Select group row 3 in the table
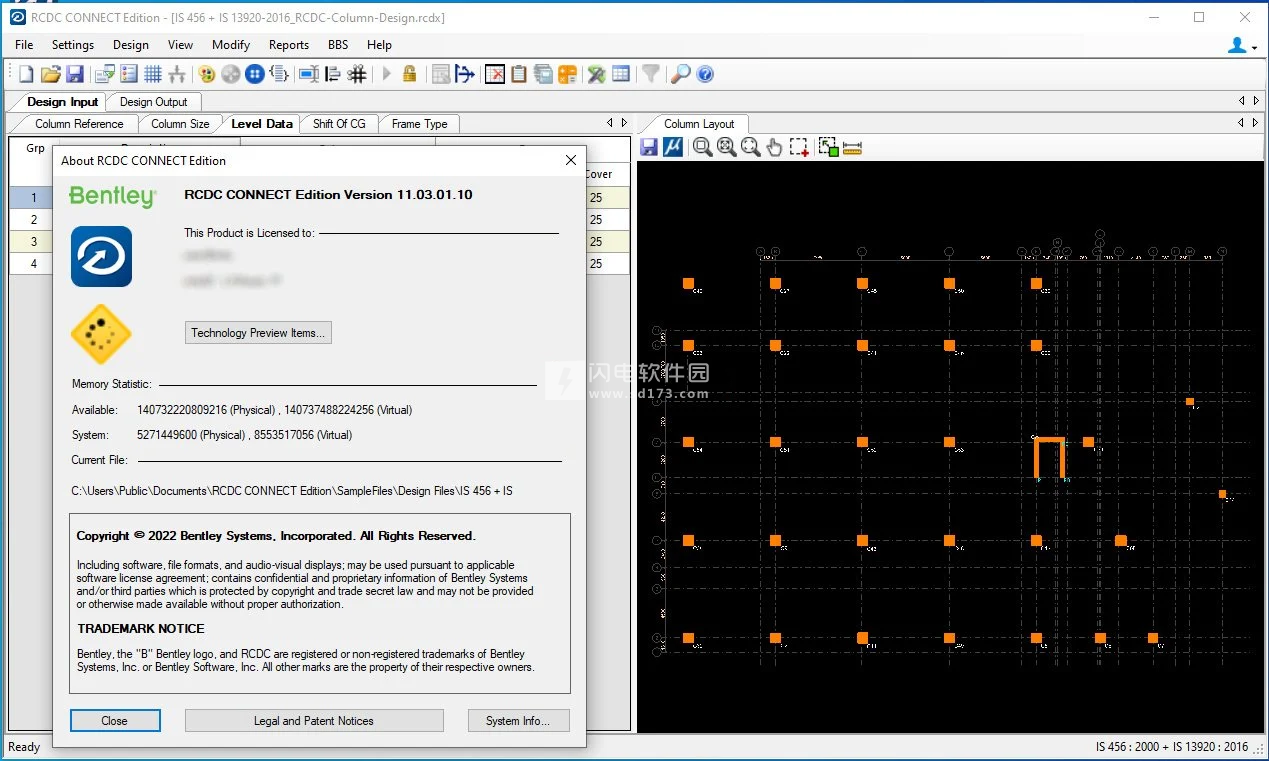Viewport: 1269px width, 761px height. pyautogui.click(x=34, y=242)
